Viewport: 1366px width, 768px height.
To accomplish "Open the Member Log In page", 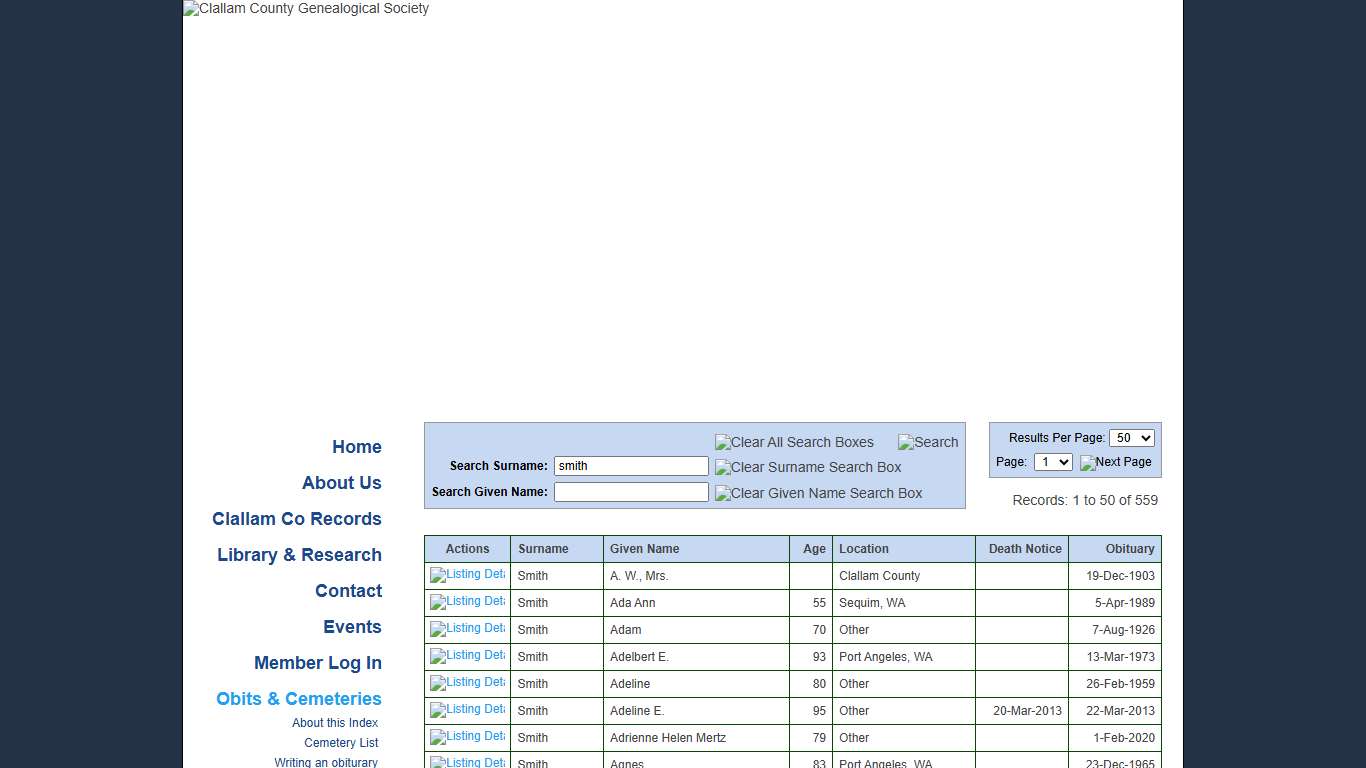I will (x=317, y=663).
